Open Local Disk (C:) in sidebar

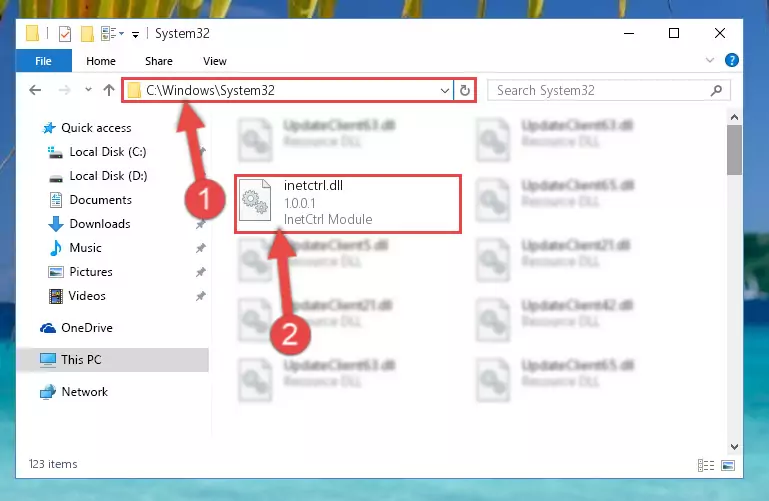(108, 152)
